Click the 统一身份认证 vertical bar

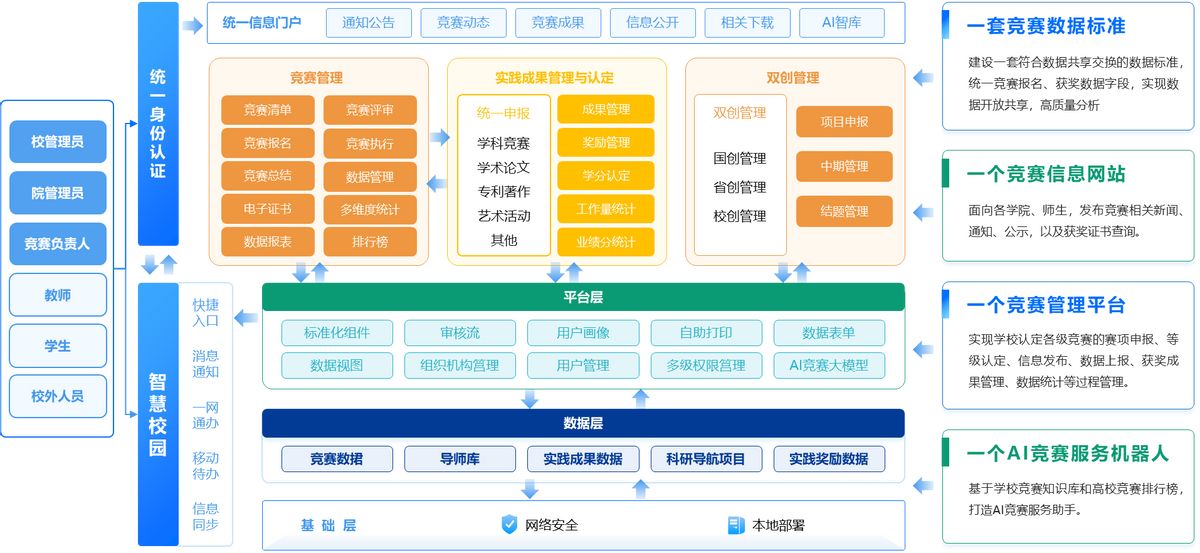[158, 123]
